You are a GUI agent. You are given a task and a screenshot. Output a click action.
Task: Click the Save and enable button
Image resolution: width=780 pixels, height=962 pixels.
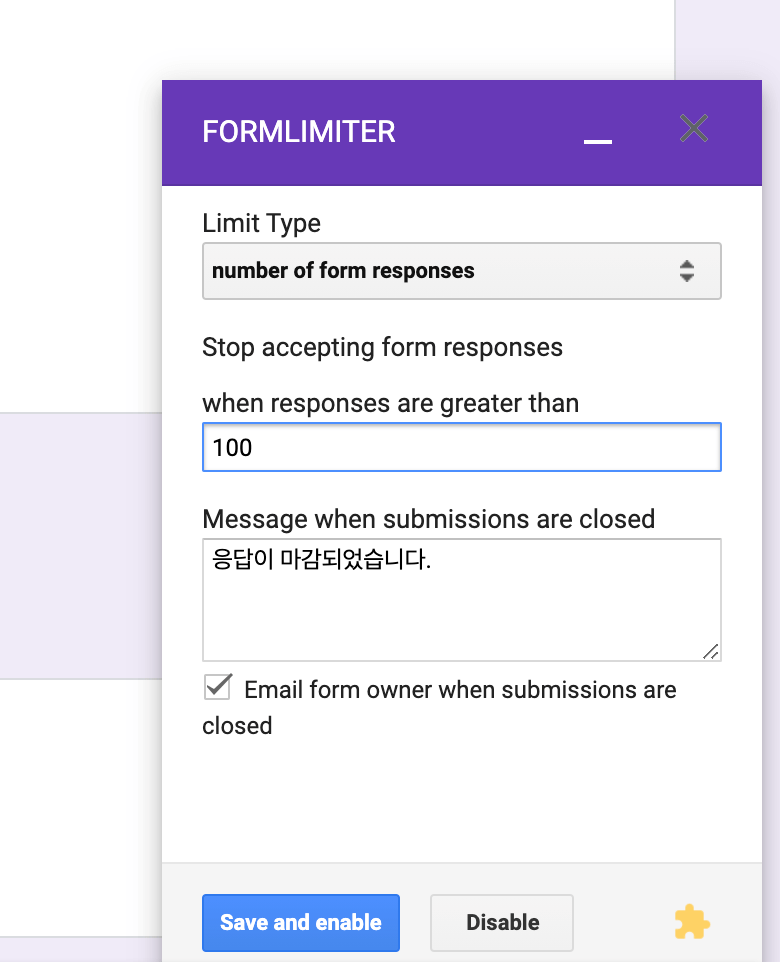coord(301,923)
